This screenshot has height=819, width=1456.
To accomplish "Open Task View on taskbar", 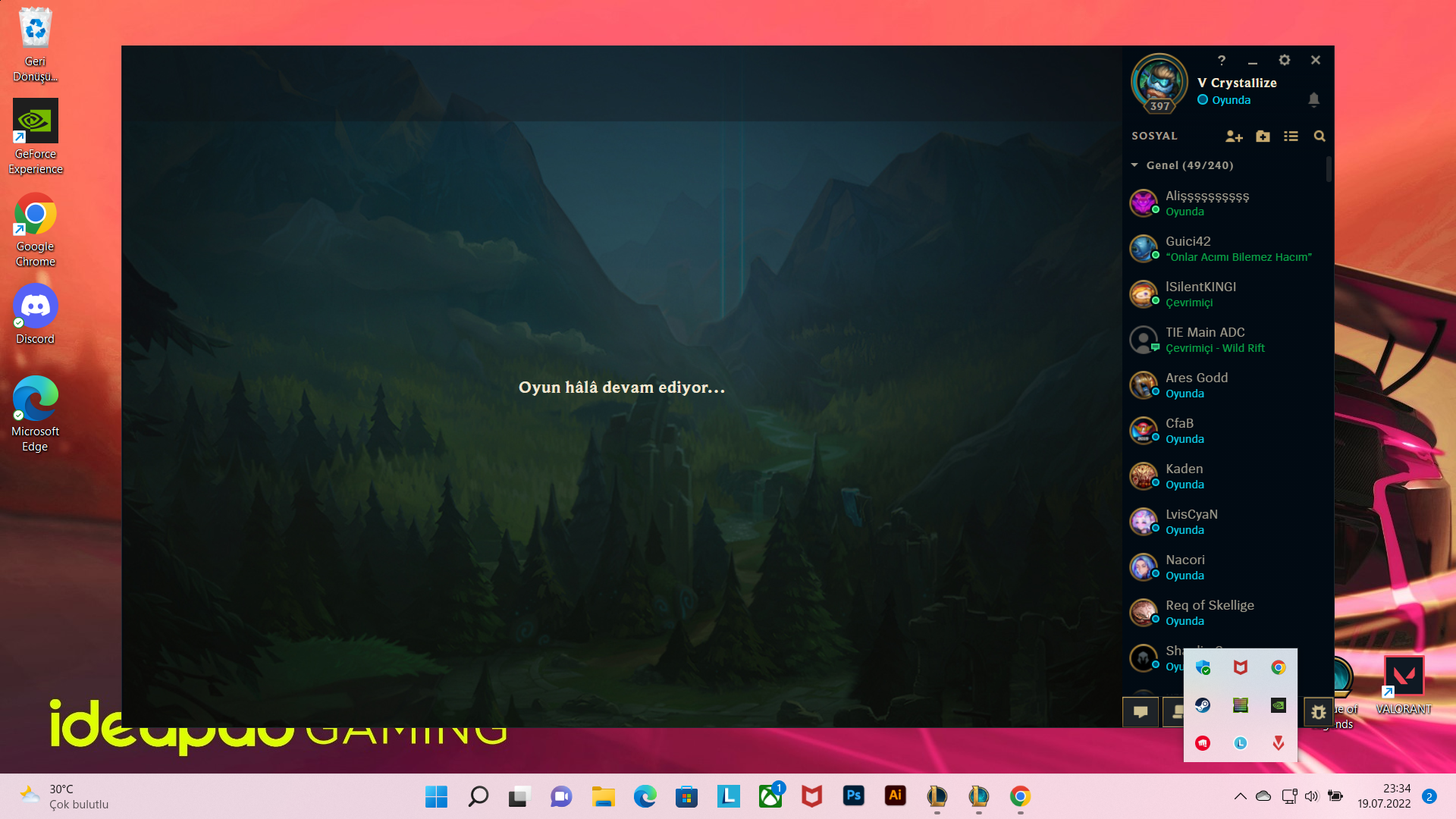I will click(x=519, y=796).
